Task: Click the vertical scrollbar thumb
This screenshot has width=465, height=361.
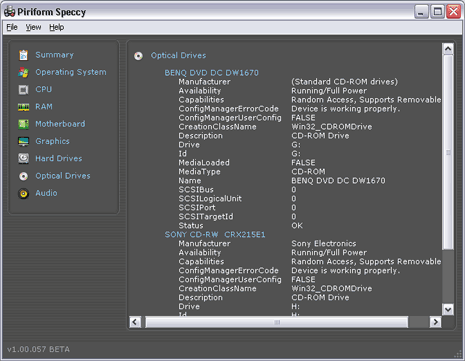Action: [x=448, y=152]
